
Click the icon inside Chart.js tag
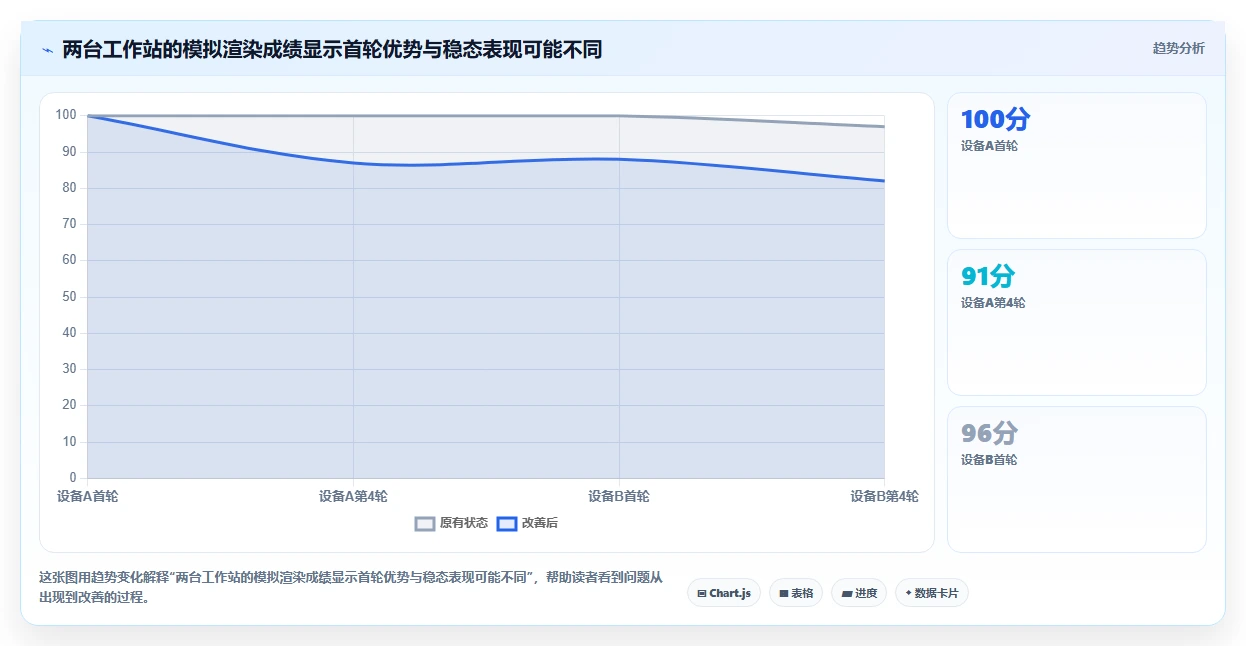[x=702, y=594]
